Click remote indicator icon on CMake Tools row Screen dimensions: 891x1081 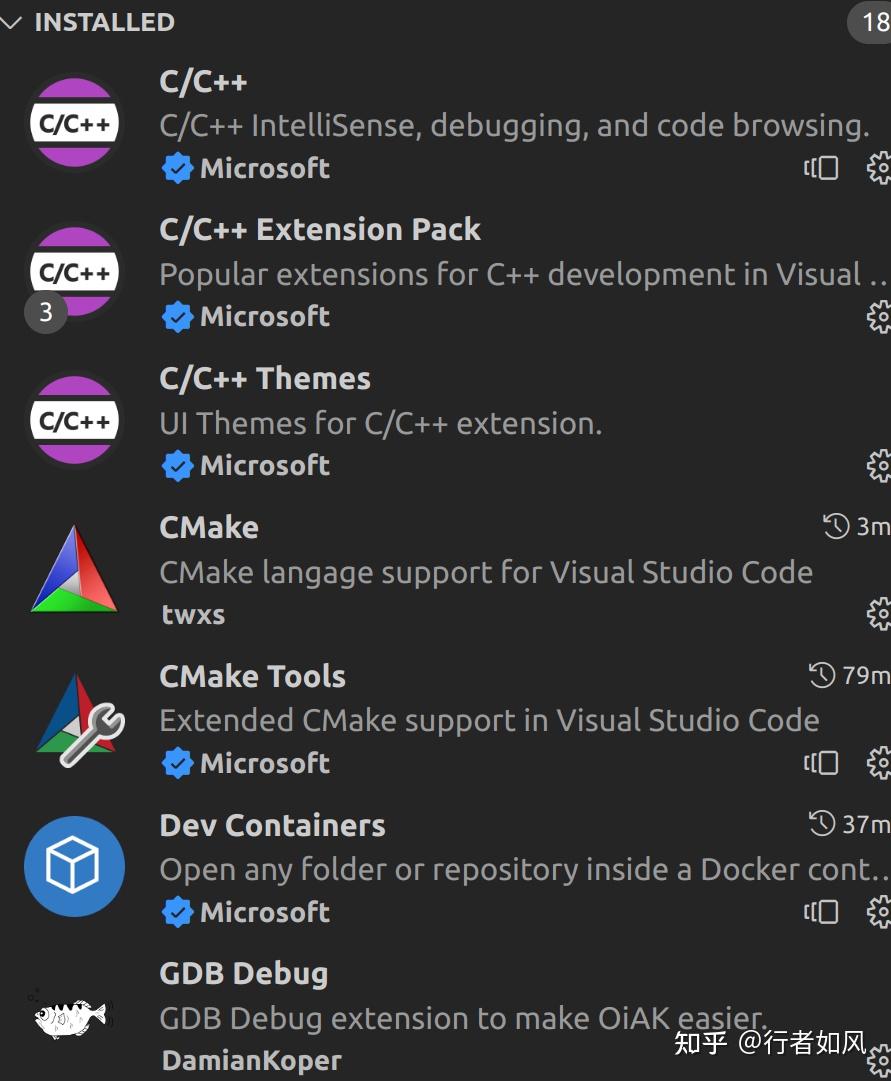click(x=821, y=763)
